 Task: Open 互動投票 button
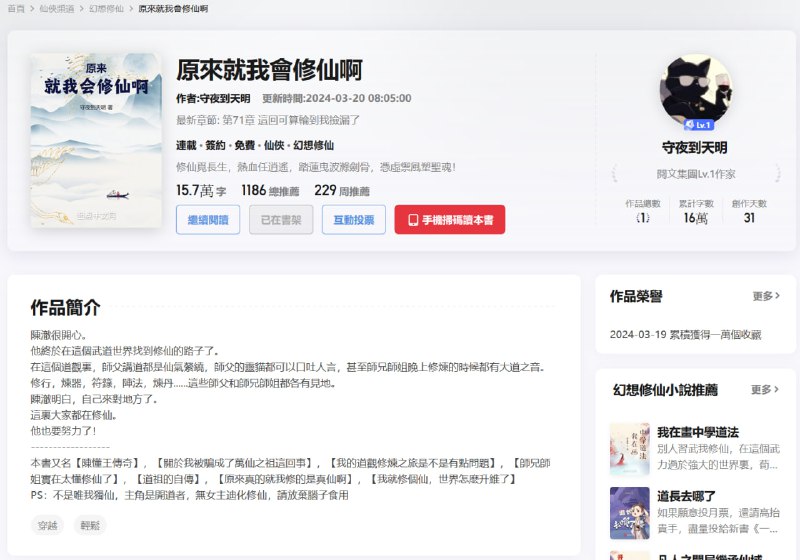354,220
